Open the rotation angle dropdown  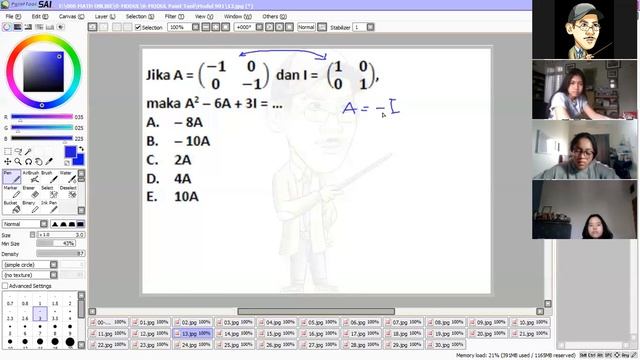pyautogui.click(x=259, y=27)
